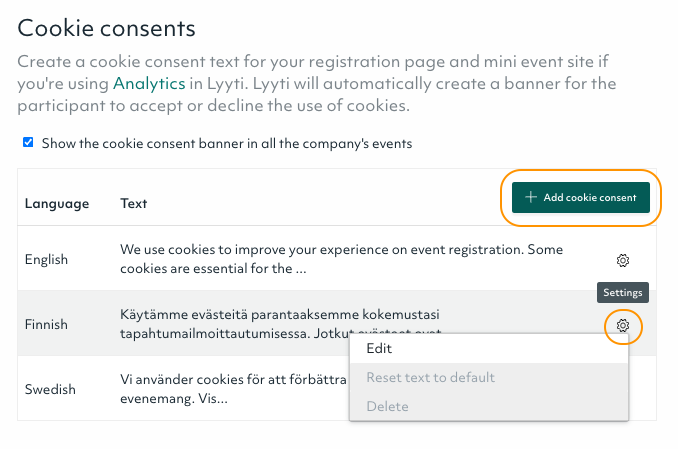Uncheck the show cookie consent banner checkbox
The width and height of the screenshot is (678, 449).
[x=28, y=142]
